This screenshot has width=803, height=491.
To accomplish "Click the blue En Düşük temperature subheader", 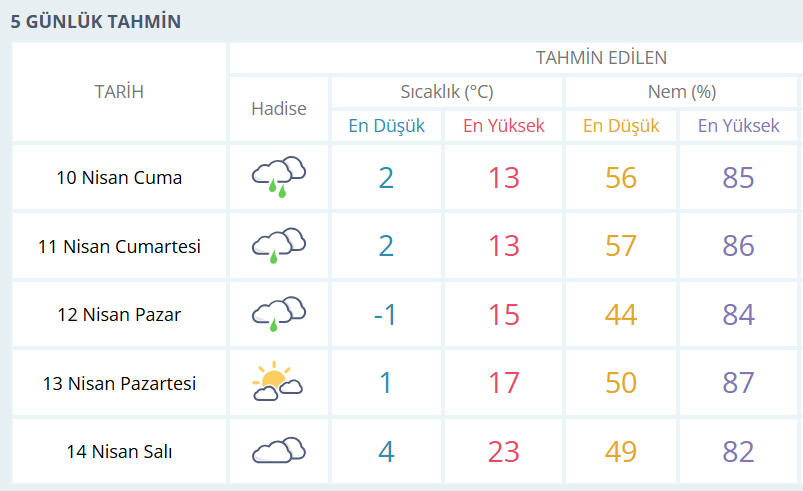I will (x=386, y=126).
